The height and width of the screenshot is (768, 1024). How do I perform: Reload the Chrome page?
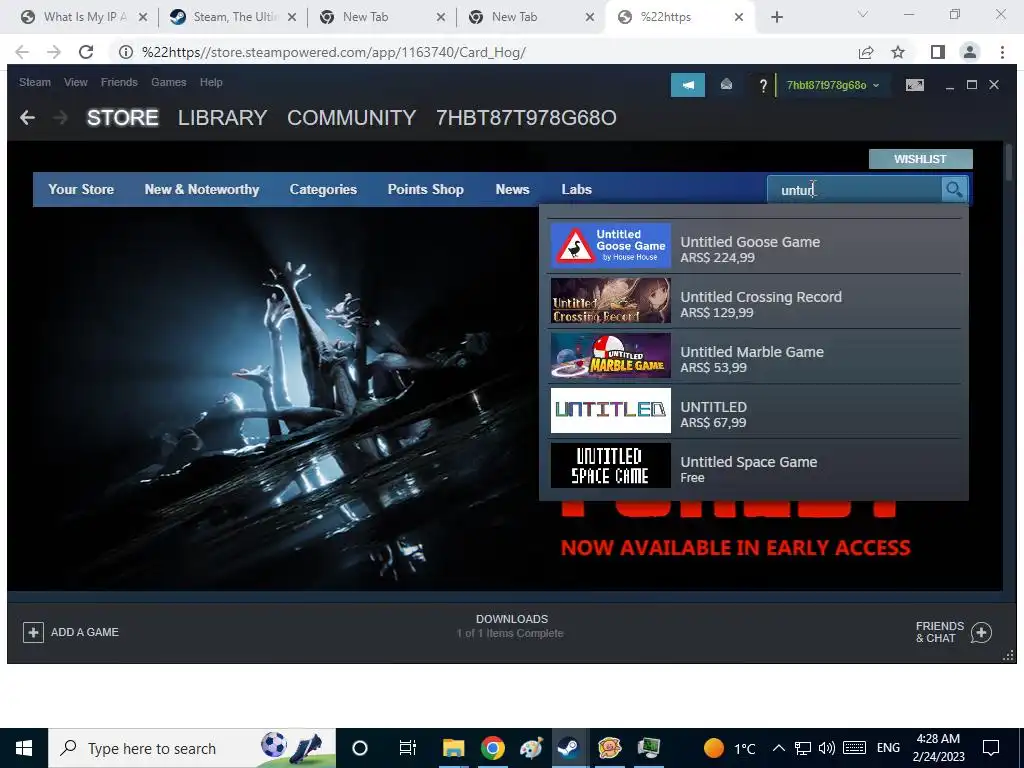pyautogui.click(x=86, y=52)
